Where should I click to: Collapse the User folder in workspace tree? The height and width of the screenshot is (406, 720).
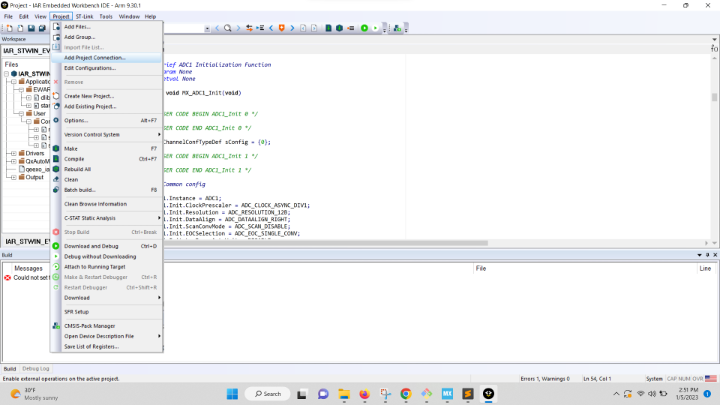(x=21, y=113)
